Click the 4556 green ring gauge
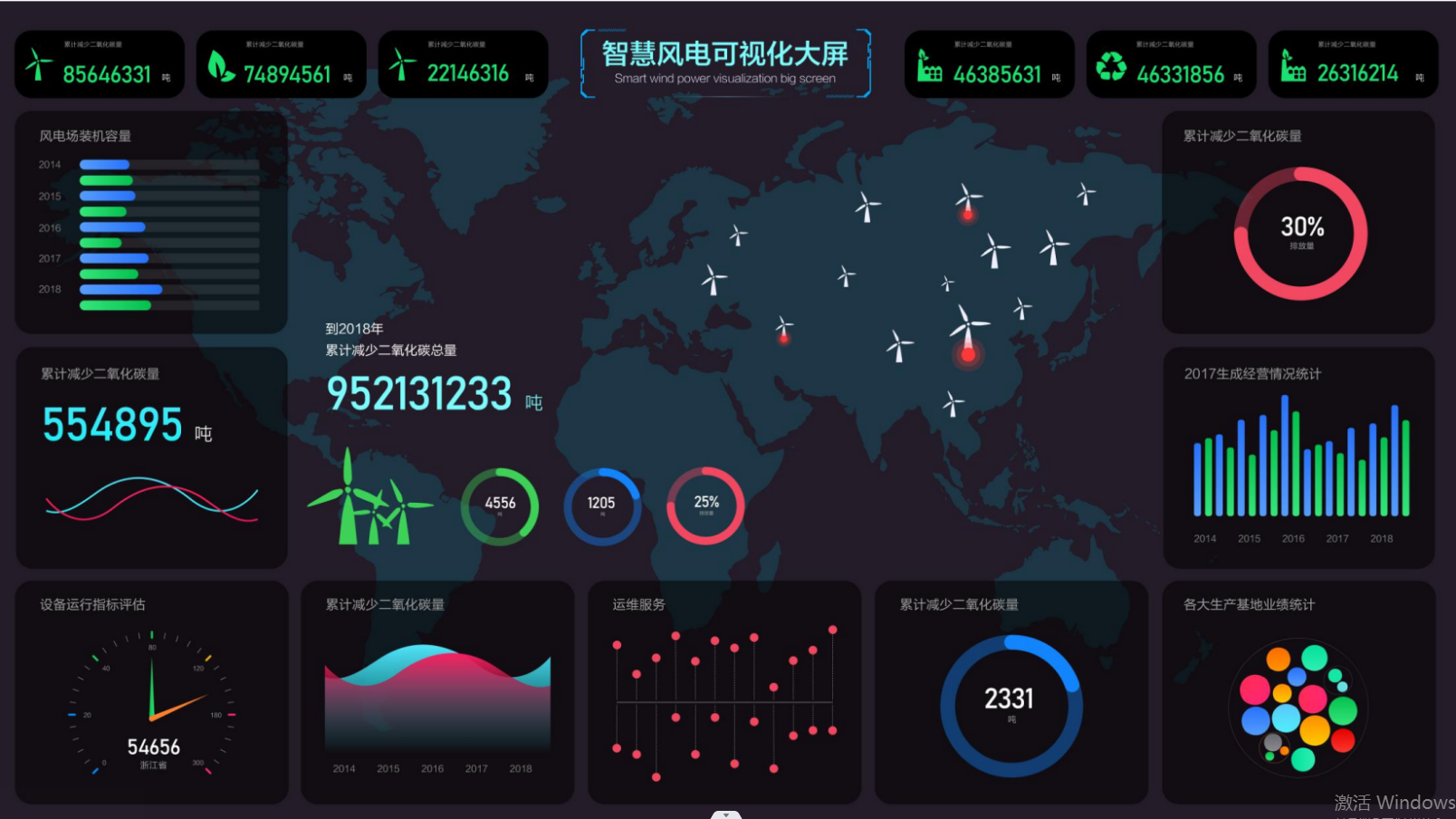This screenshot has height=819, width=1456. (x=500, y=506)
